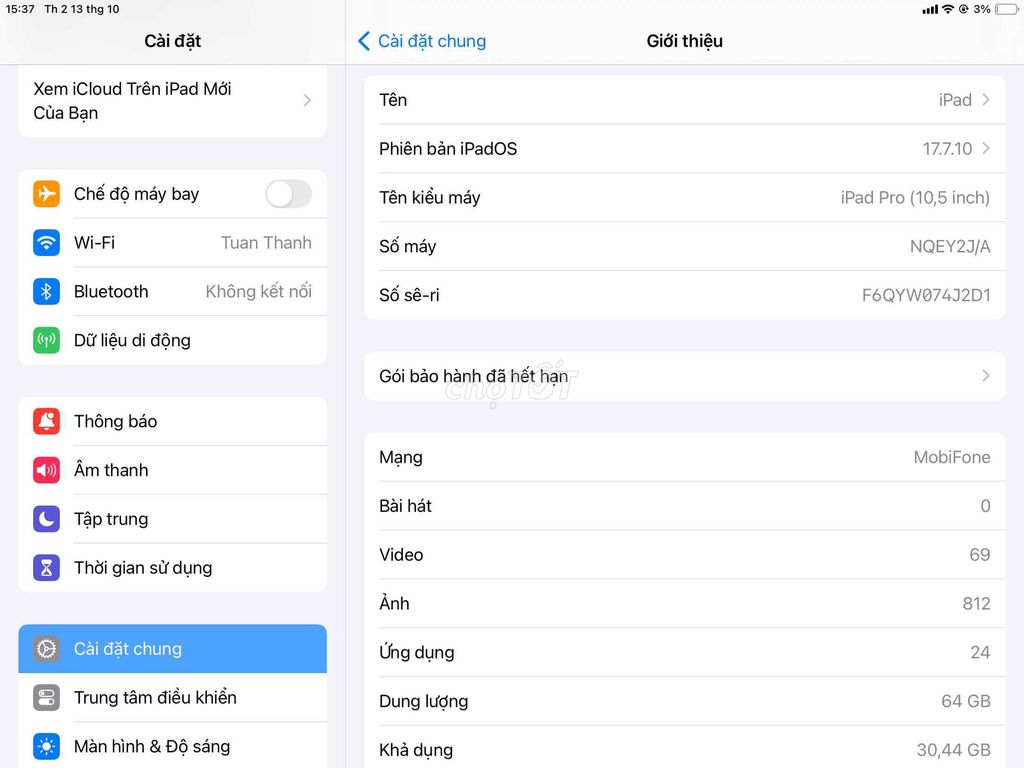Tap the Cài đặt chung gear icon

tap(46, 649)
